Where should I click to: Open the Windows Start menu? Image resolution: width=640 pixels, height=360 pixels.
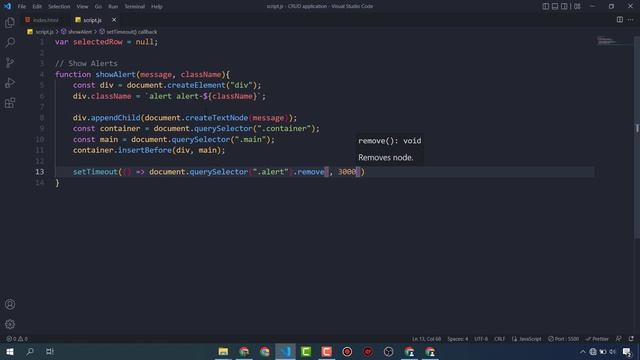pos(10,351)
